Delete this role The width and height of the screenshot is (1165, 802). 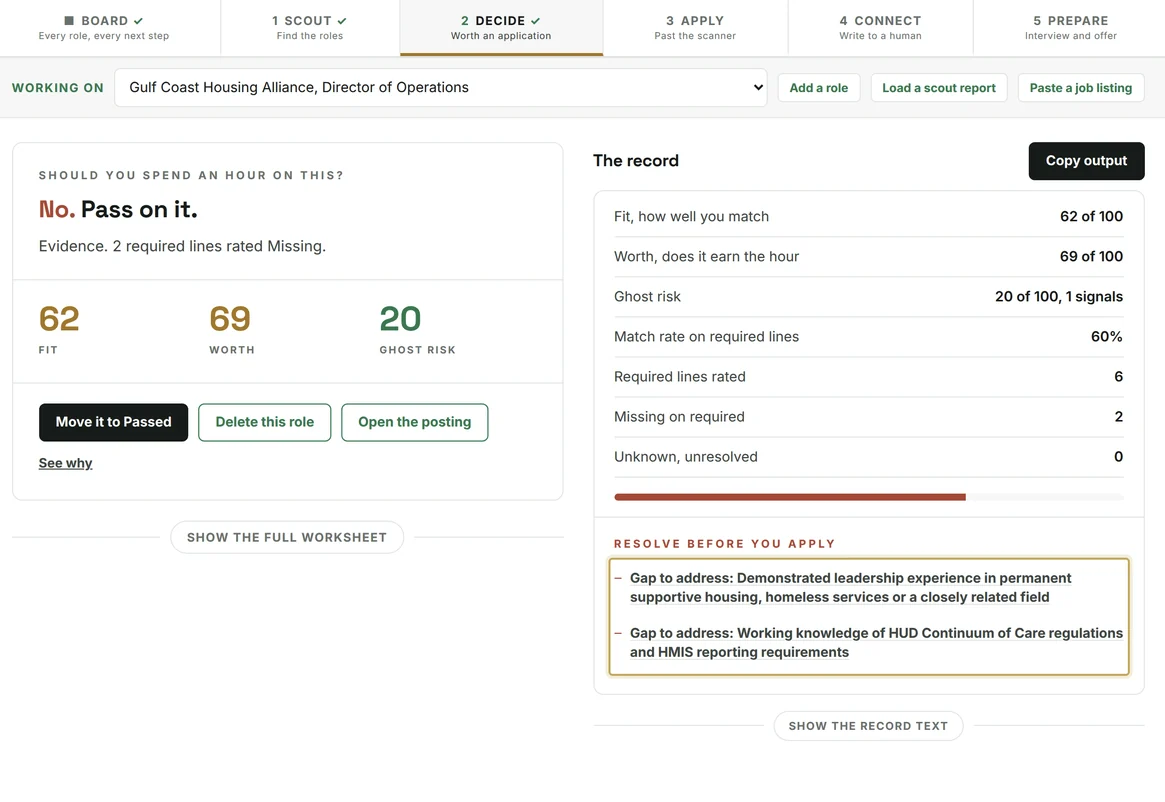265,422
